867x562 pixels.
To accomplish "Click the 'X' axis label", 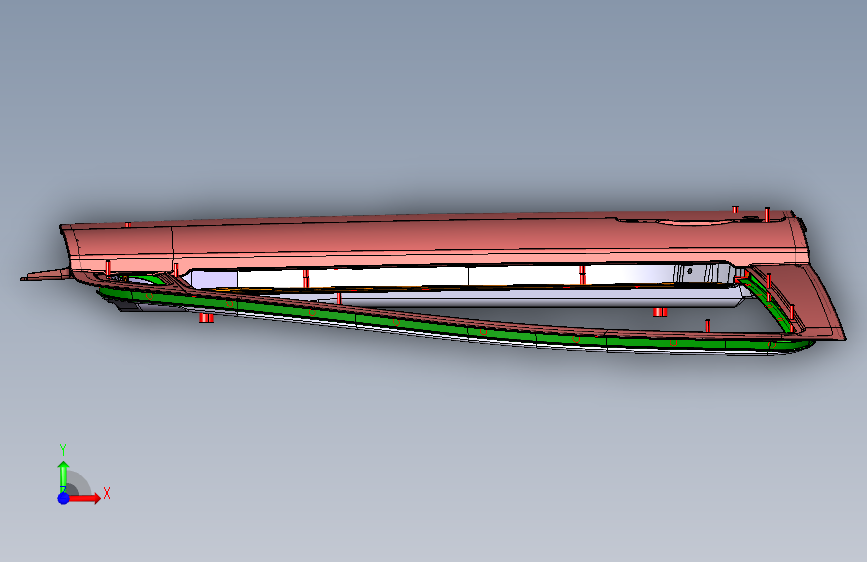I will tap(107, 493).
